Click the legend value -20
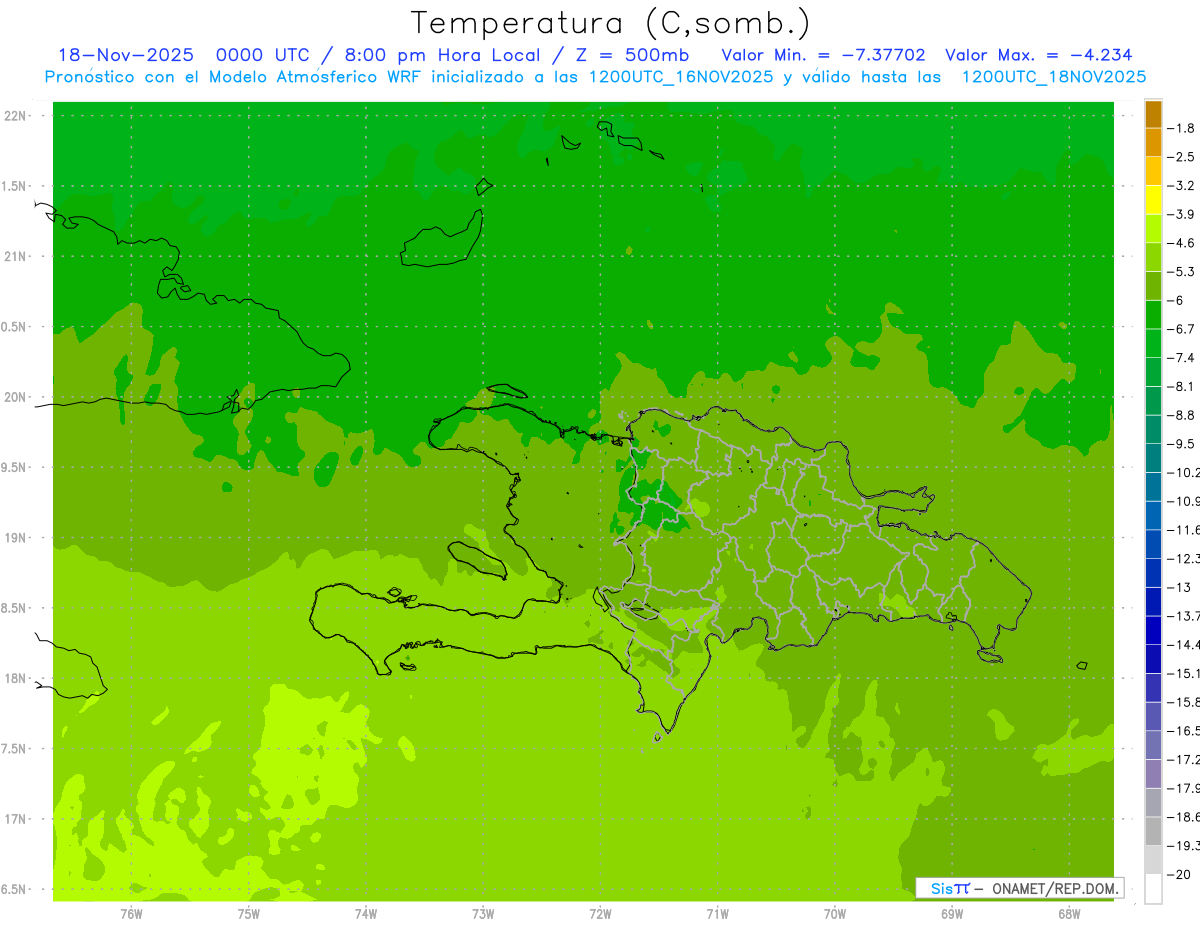Screen dimensions: 1200x927 click(x=1179, y=874)
